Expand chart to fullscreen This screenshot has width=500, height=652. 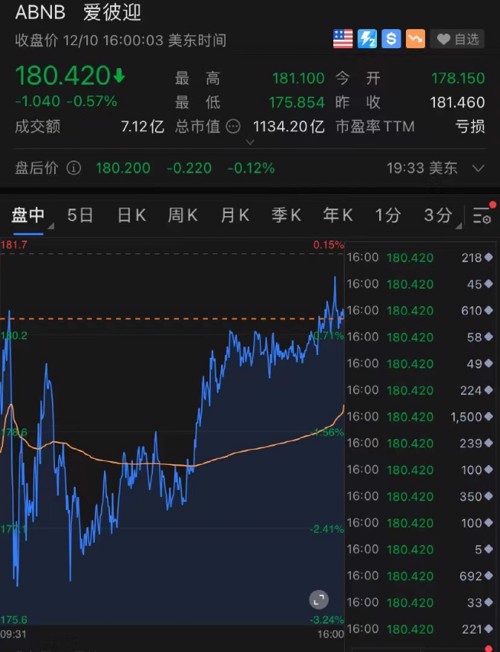319,600
